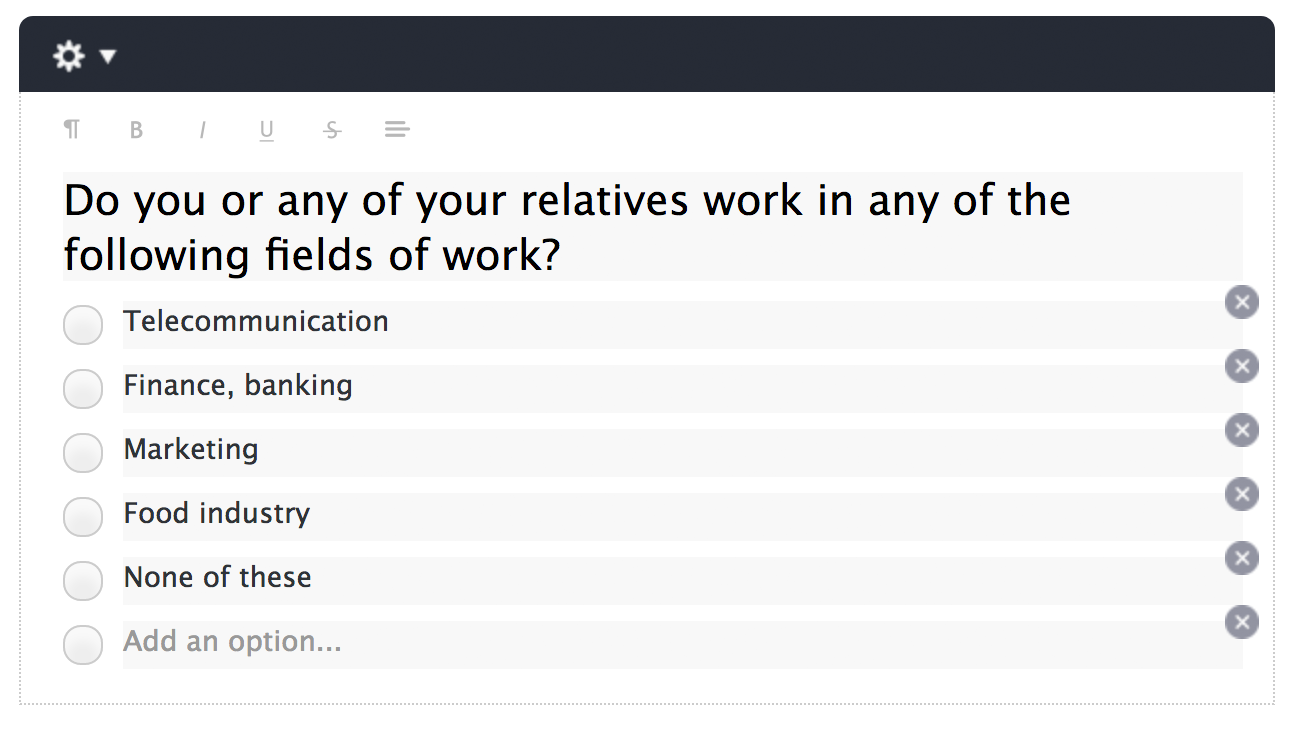Remove the Telecommunication option
Image resolution: width=1306 pixels, height=736 pixels.
click(1242, 302)
